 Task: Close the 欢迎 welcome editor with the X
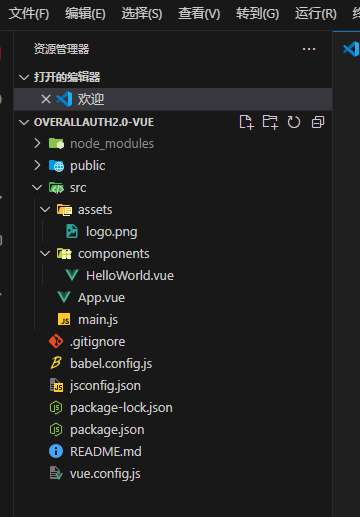46,99
